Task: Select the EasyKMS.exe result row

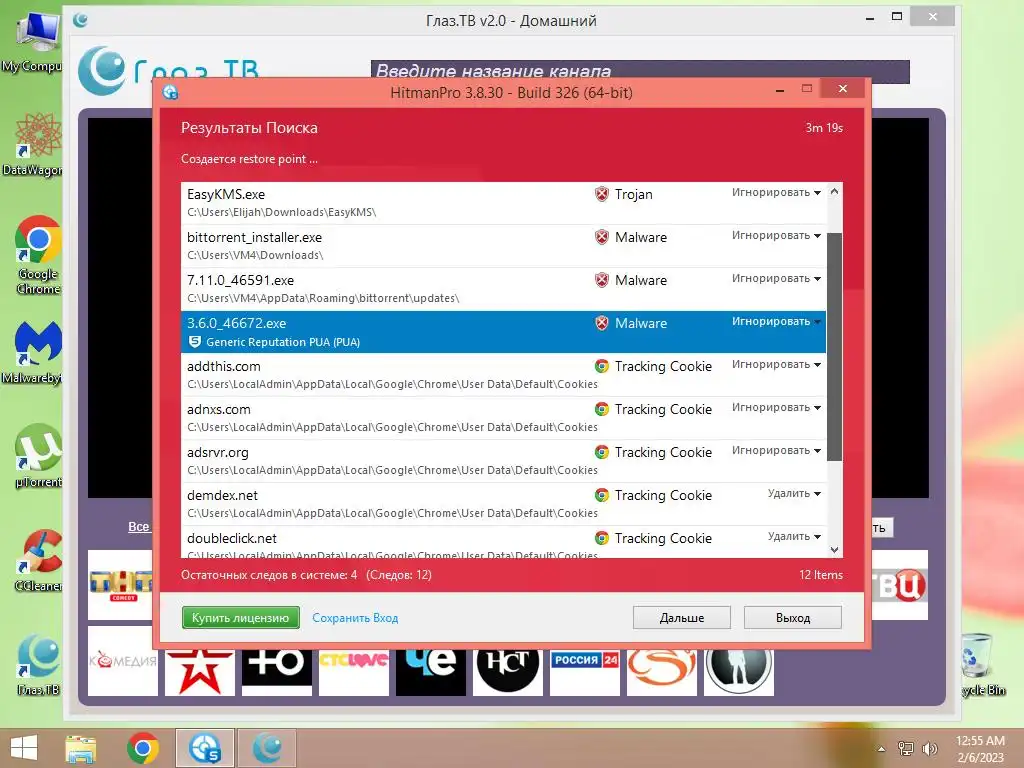Action: pyautogui.click(x=503, y=203)
